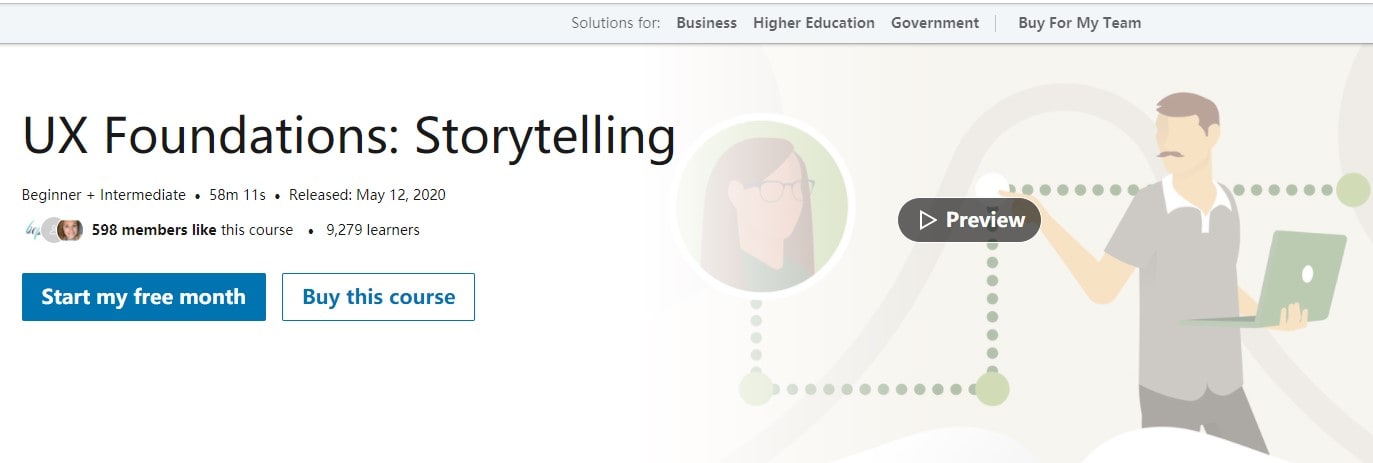Play the course Preview video
The image size is (1373, 463).
(969, 220)
